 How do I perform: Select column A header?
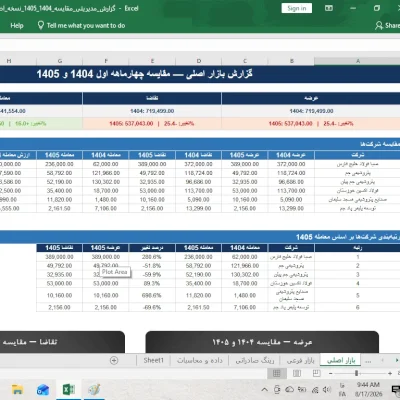pyautogui.click(x=357, y=61)
